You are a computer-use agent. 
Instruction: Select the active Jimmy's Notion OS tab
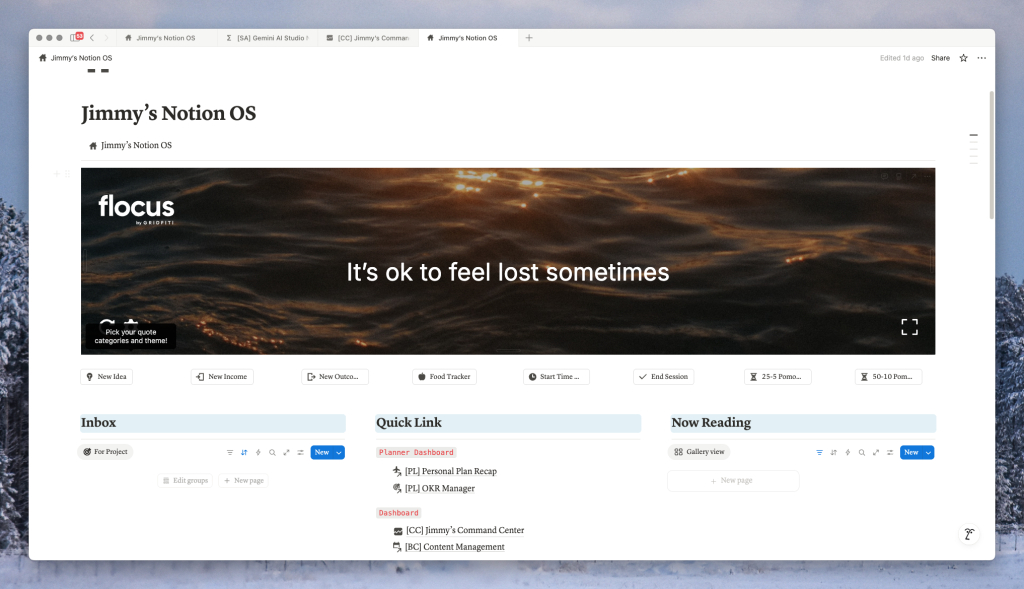pos(468,38)
